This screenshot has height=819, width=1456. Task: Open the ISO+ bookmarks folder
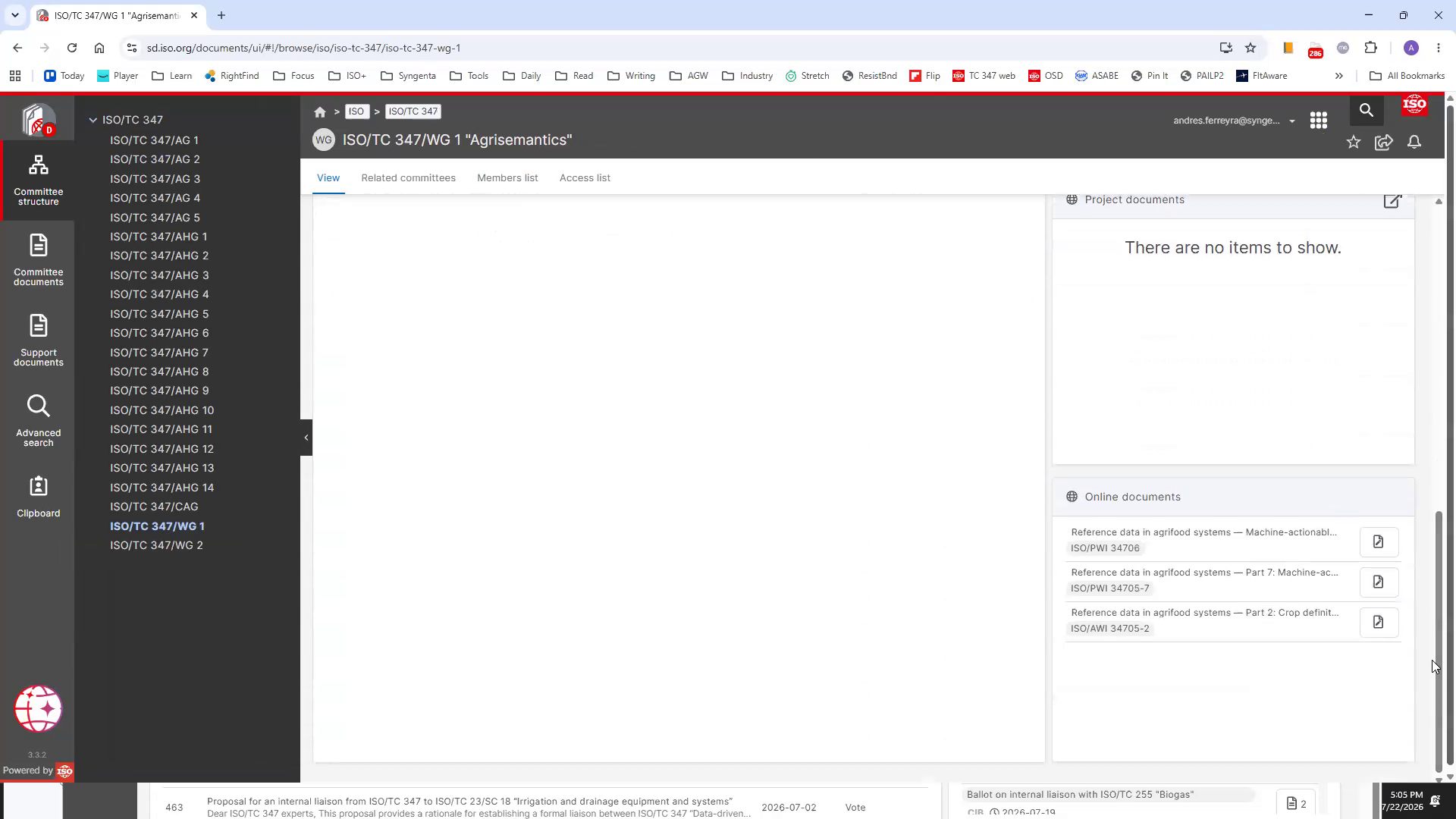click(x=347, y=76)
